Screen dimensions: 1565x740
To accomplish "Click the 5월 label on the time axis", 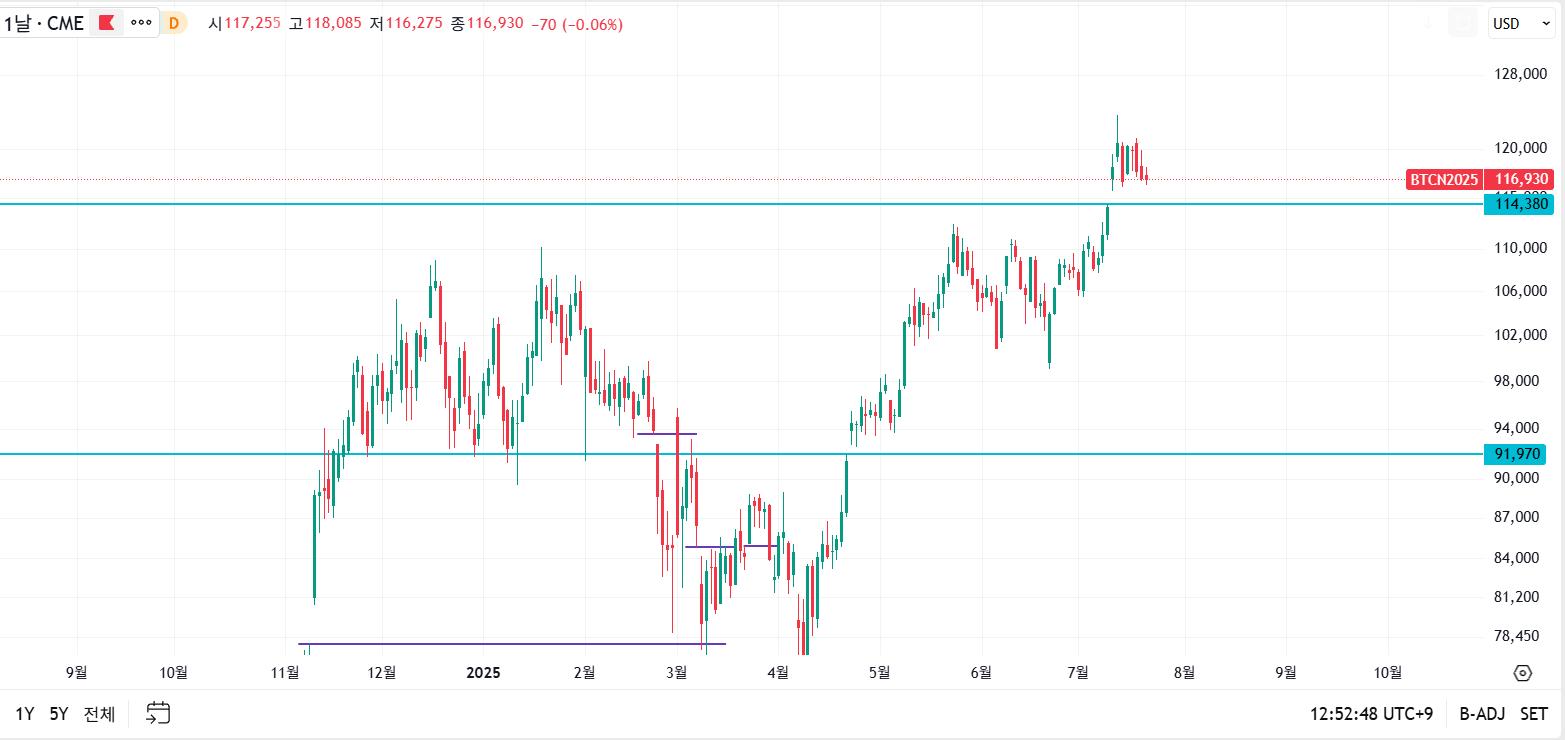I will [x=879, y=672].
